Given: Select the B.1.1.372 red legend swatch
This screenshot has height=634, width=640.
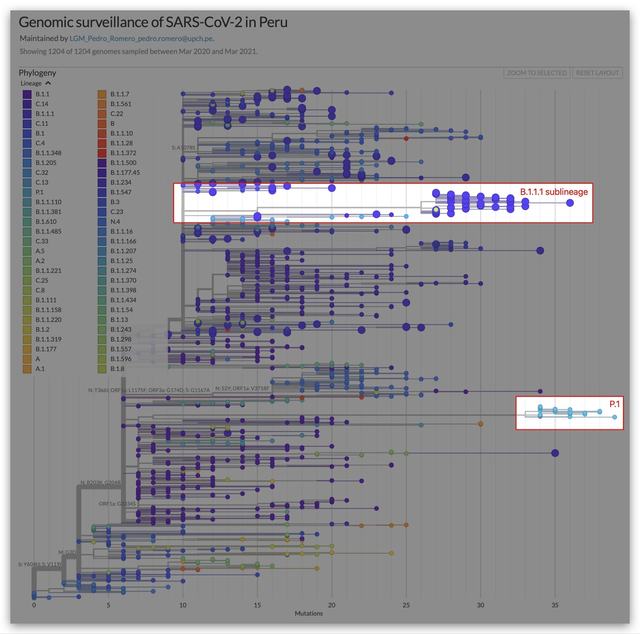Looking at the screenshot, I should pos(102,153).
